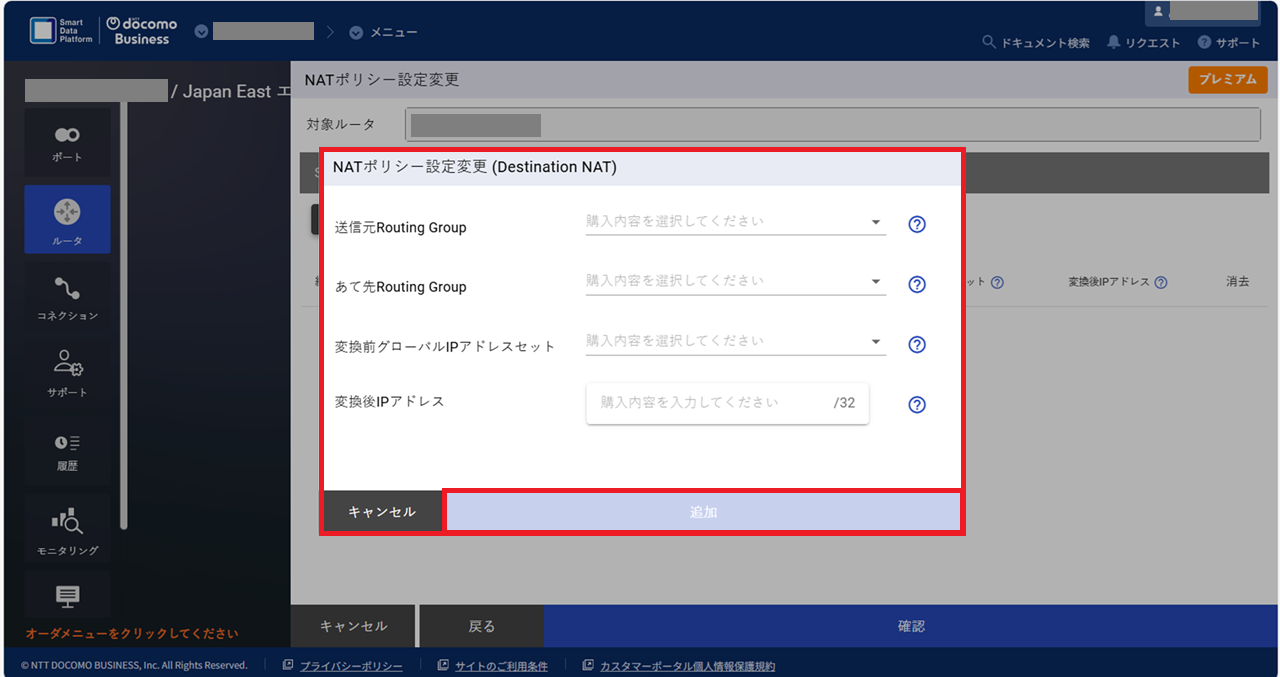Viewport: 1280px width, 677px height.
Task: Click the ドキュメント検索 search option
Action: (1037, 43)
